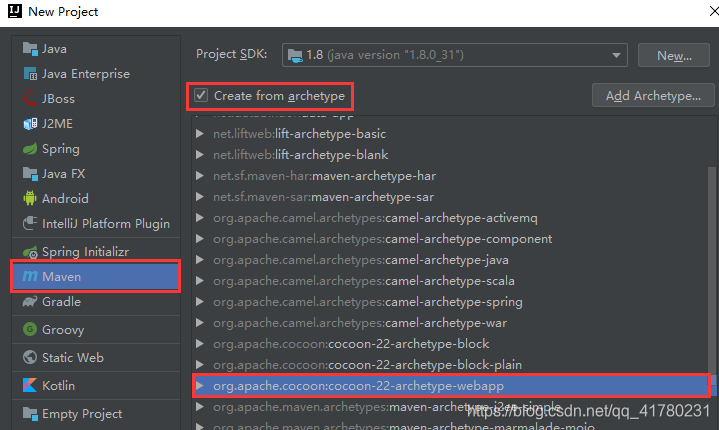
Task: Select Kotlin project type
Action: (x=96, y=386)
